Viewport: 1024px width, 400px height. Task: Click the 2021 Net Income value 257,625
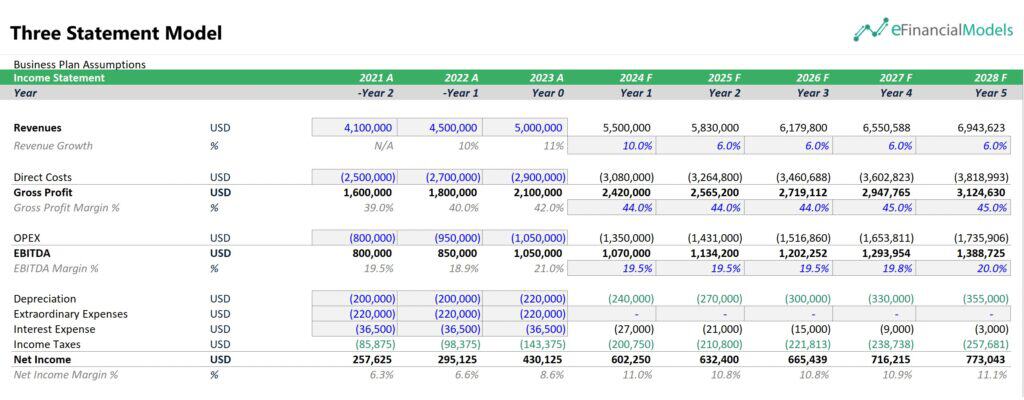(x=373, y=359)
